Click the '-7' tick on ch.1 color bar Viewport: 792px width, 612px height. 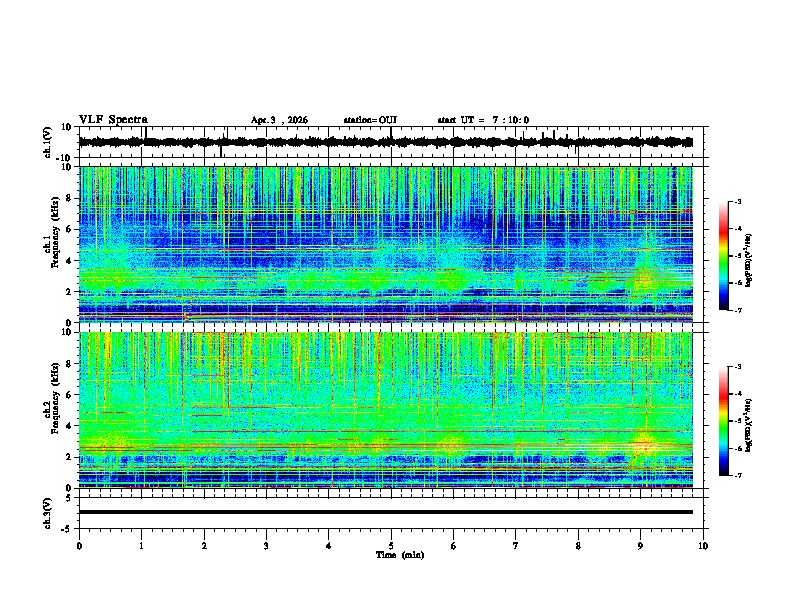738,310
